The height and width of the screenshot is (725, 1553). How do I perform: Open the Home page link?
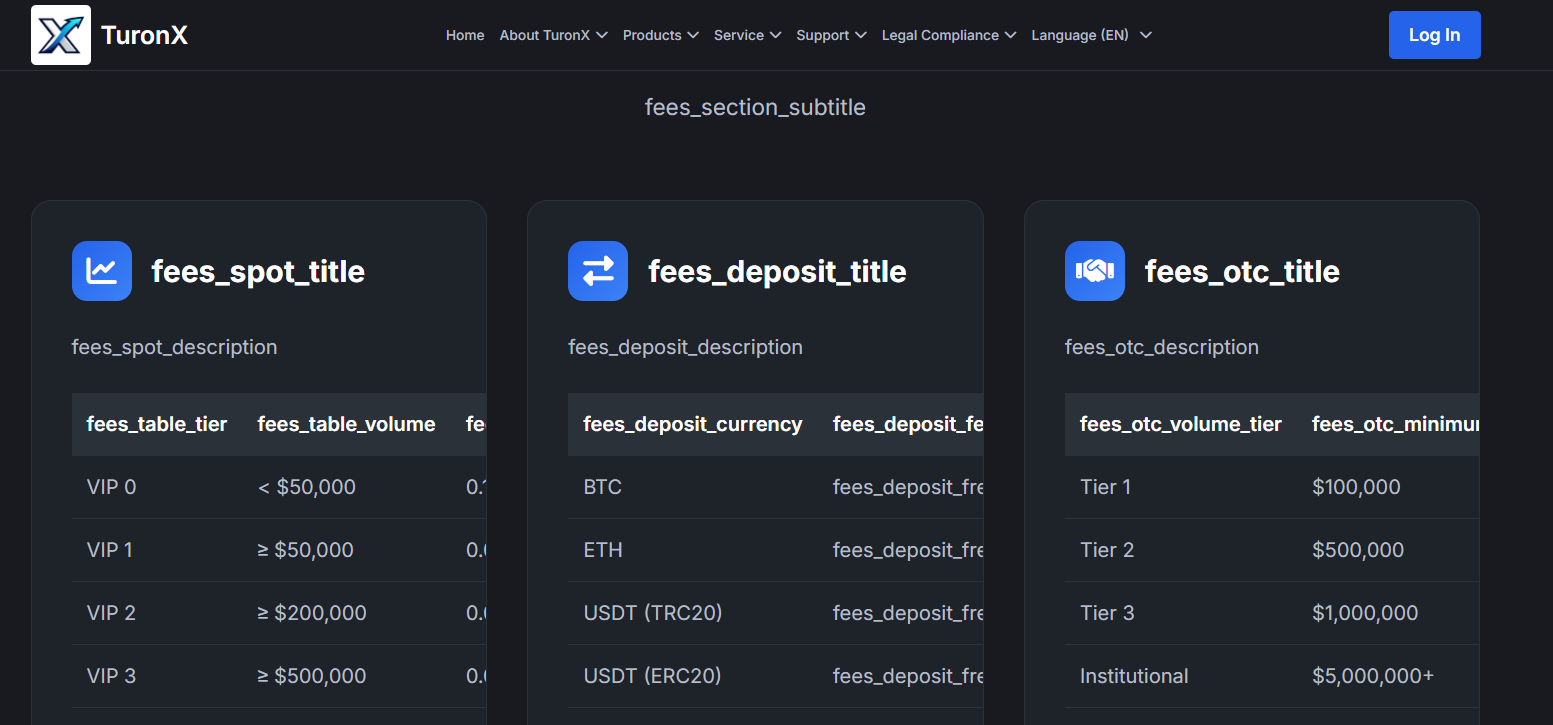pyautogui.click(x=465, y=35)
